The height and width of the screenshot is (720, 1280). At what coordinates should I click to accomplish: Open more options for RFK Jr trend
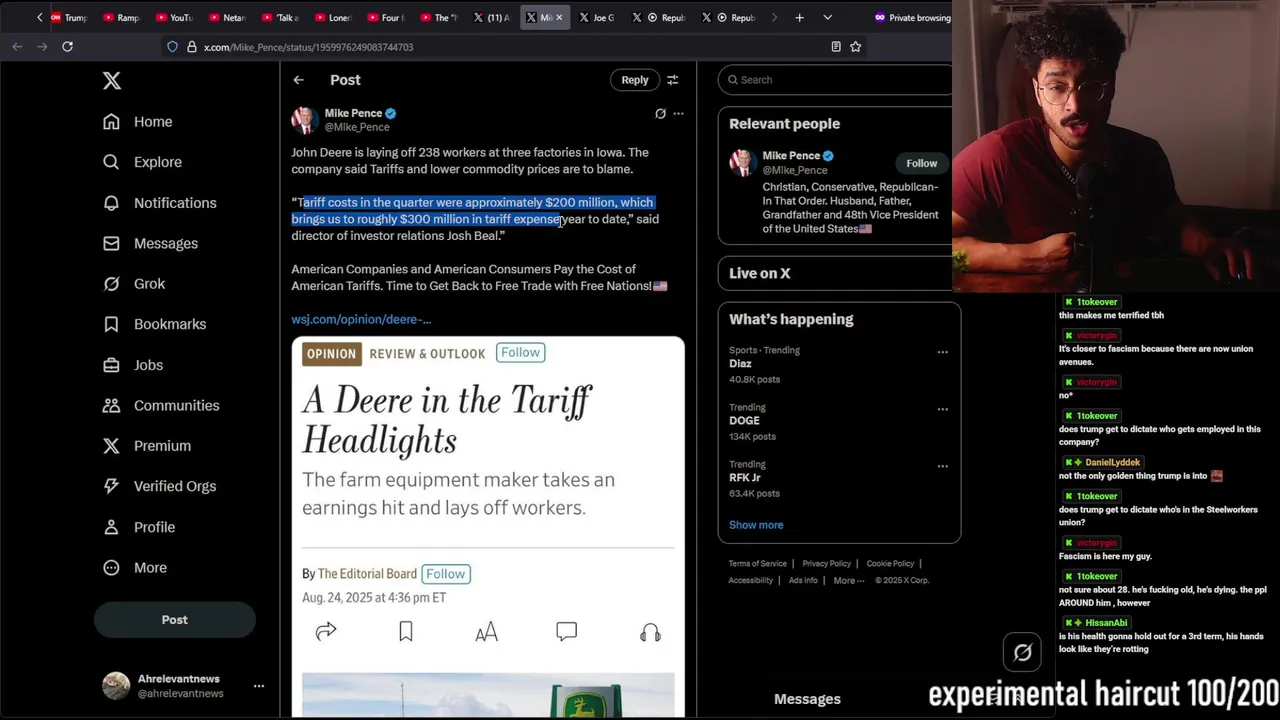[x=942, y=466]
